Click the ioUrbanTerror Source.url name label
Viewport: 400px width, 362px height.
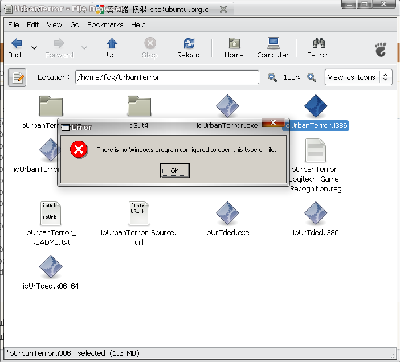[x=139, y=237]
